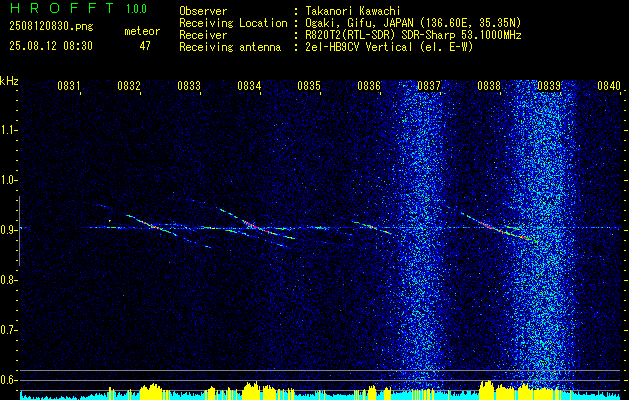Click the 0.8 kHz axis label

coord(8,280)
